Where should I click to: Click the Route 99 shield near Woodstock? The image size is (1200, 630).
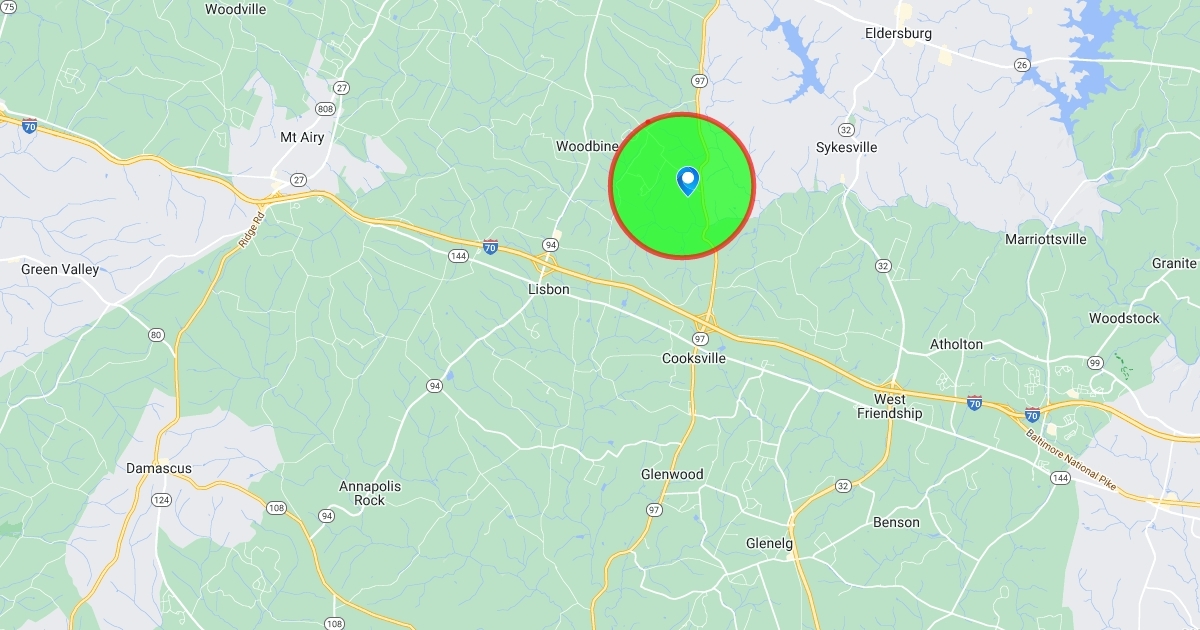point(1095,362)
